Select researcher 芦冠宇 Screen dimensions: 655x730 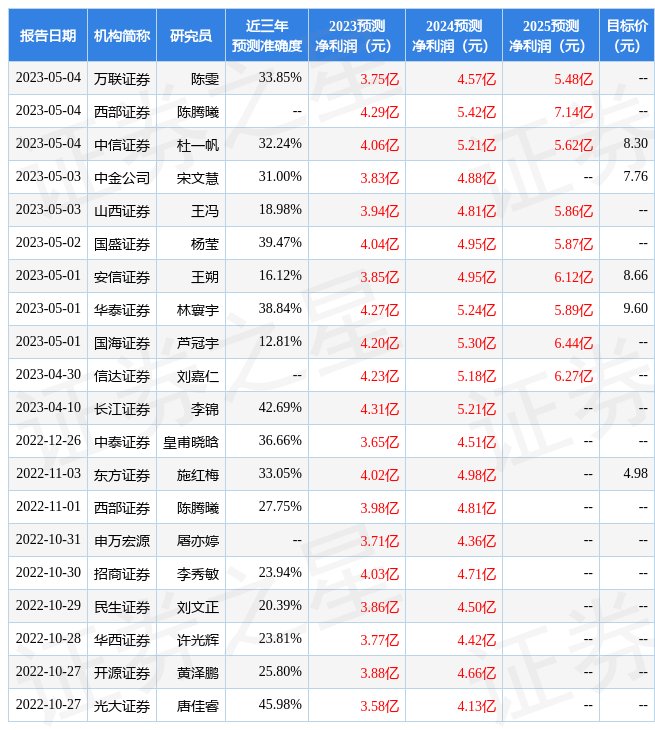click(198, 343)
